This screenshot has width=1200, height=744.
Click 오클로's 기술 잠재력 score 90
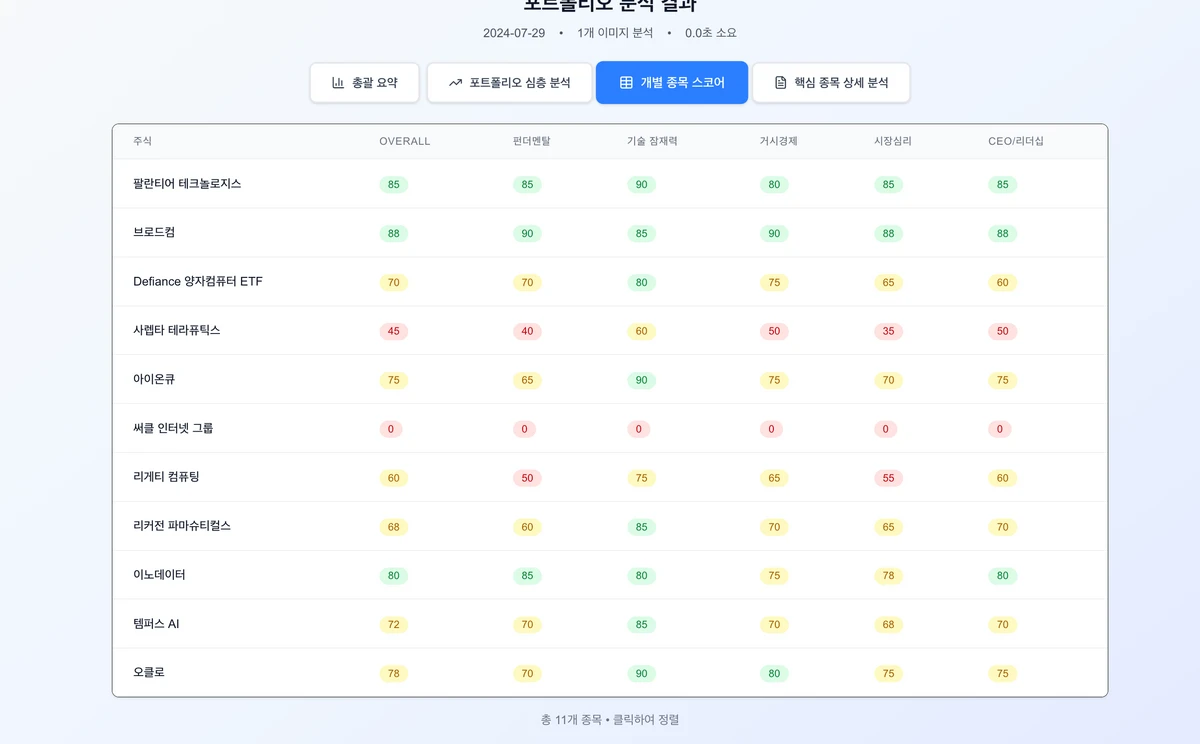click(x=641, y=674)
